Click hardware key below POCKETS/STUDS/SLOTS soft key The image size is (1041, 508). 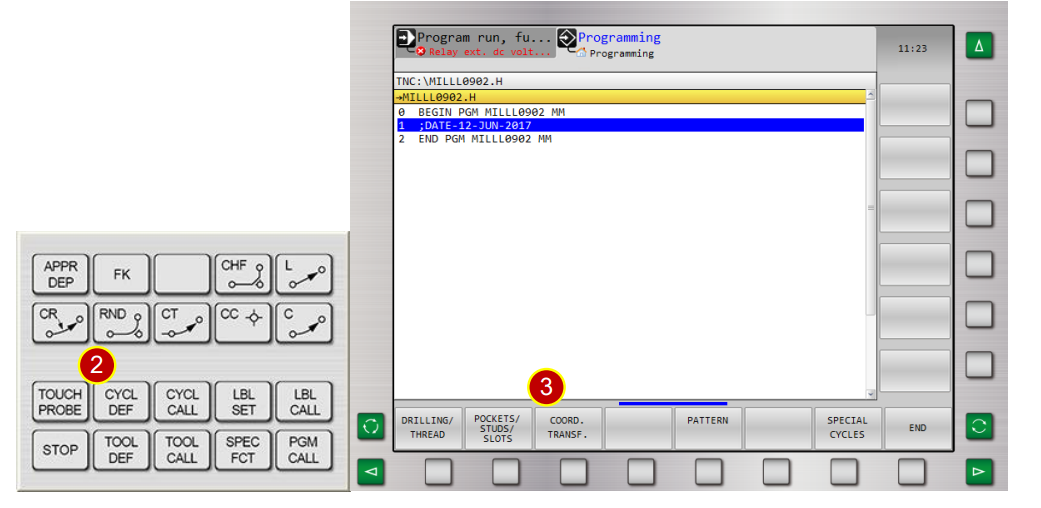point(506,472)
